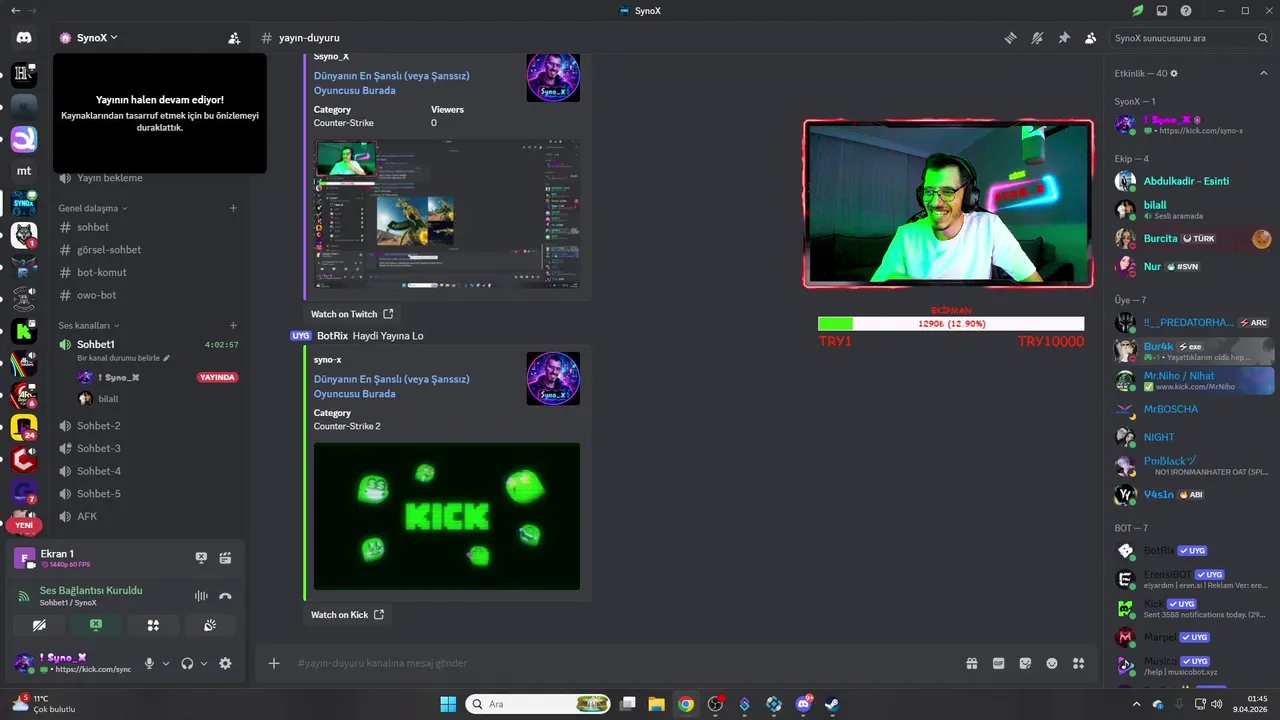
Task: Open pinned messages with the pin icon
Action: pyautogui.click(x=1064, y=38)
